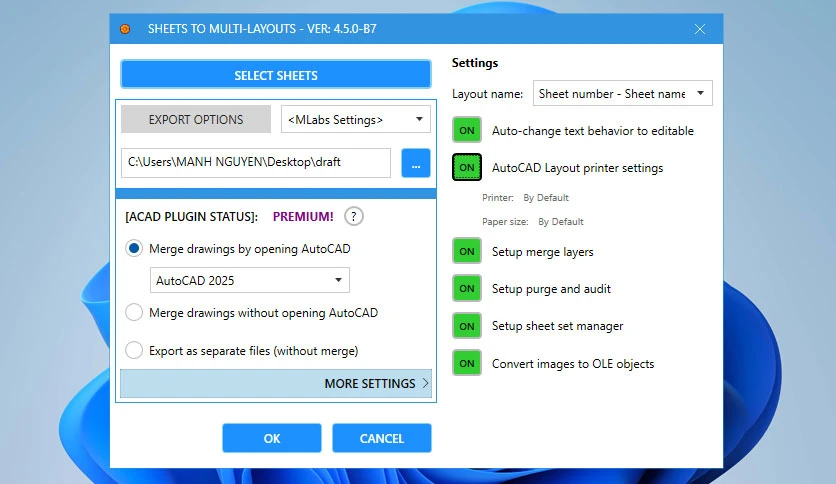Click the '[ACAD PLUGIN STATUS]:' label
The height and width of the screenshot is (484, 836).
coord(191,216)
